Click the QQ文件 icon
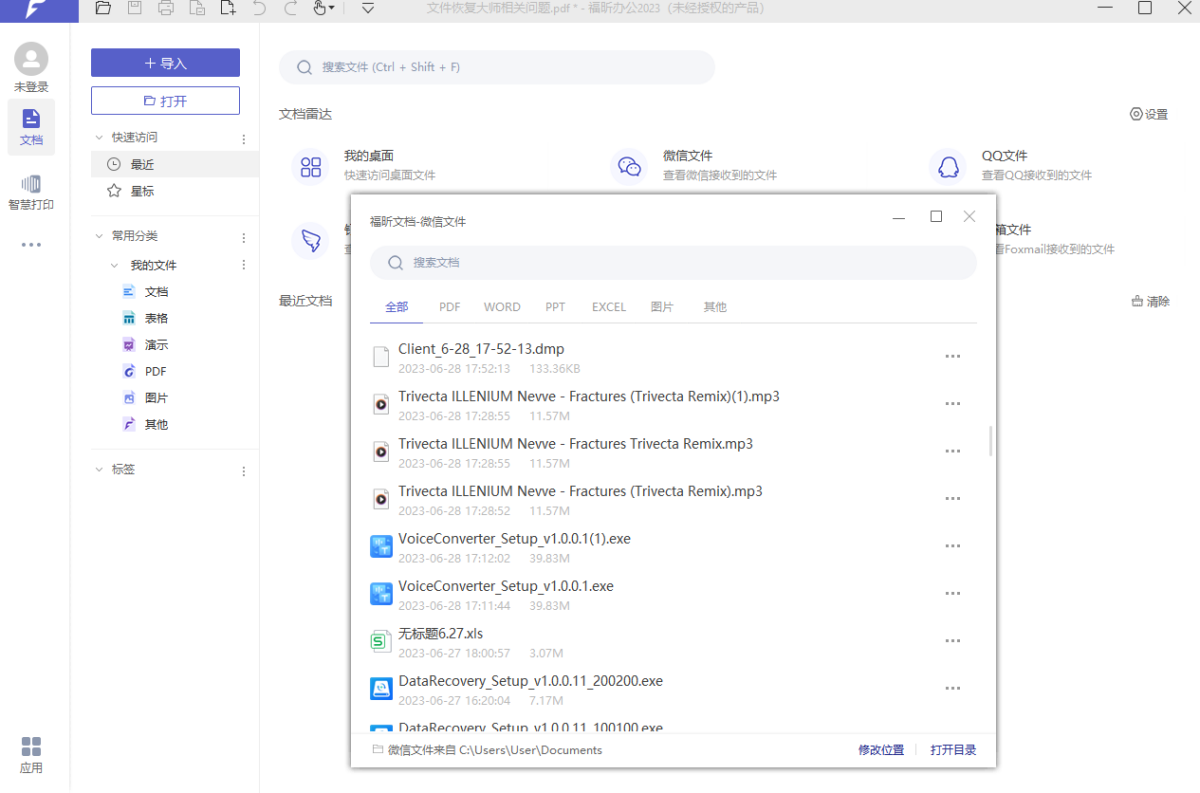The image size is (1200, 793). click(948, 167)
